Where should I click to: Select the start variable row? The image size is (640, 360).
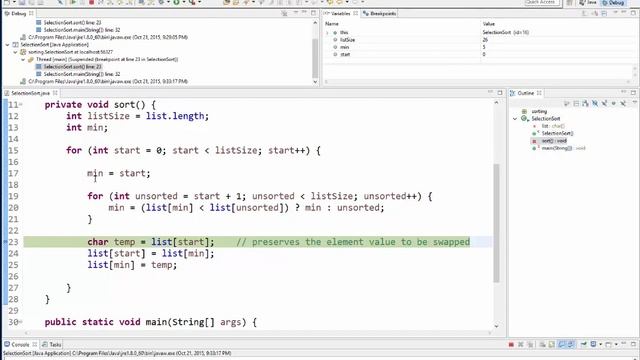tap(478, 54)
